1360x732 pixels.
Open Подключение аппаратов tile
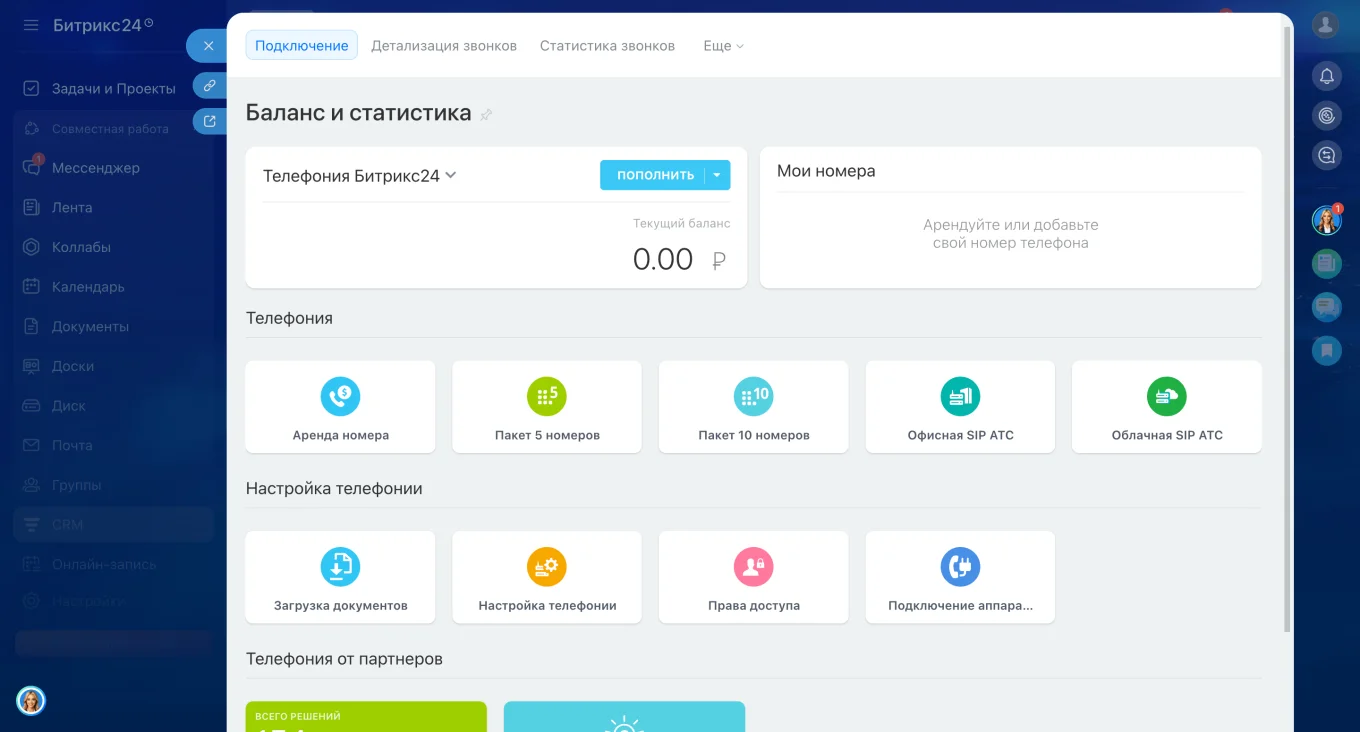(959, 576)
